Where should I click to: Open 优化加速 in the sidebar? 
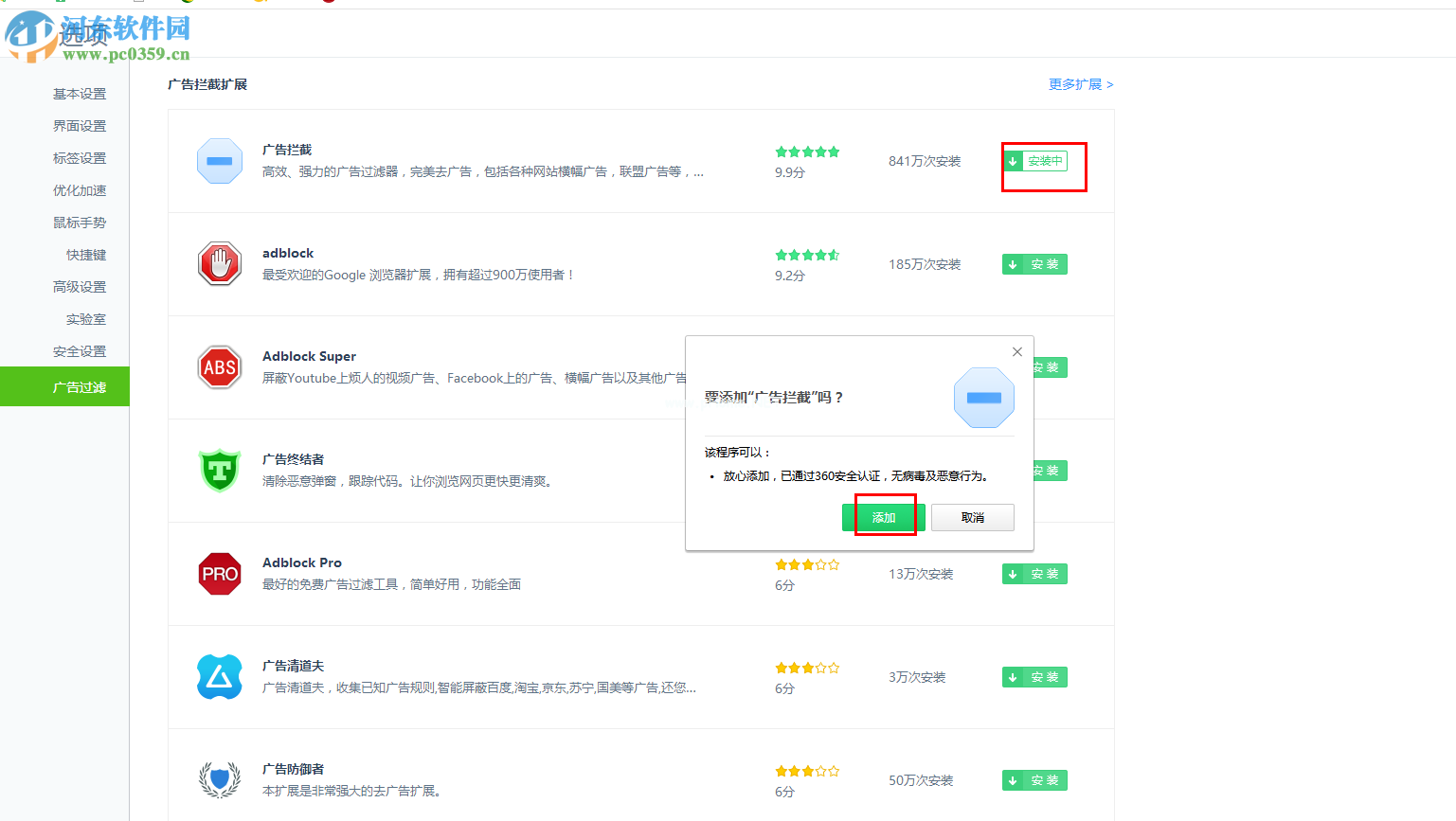(80, 190)
